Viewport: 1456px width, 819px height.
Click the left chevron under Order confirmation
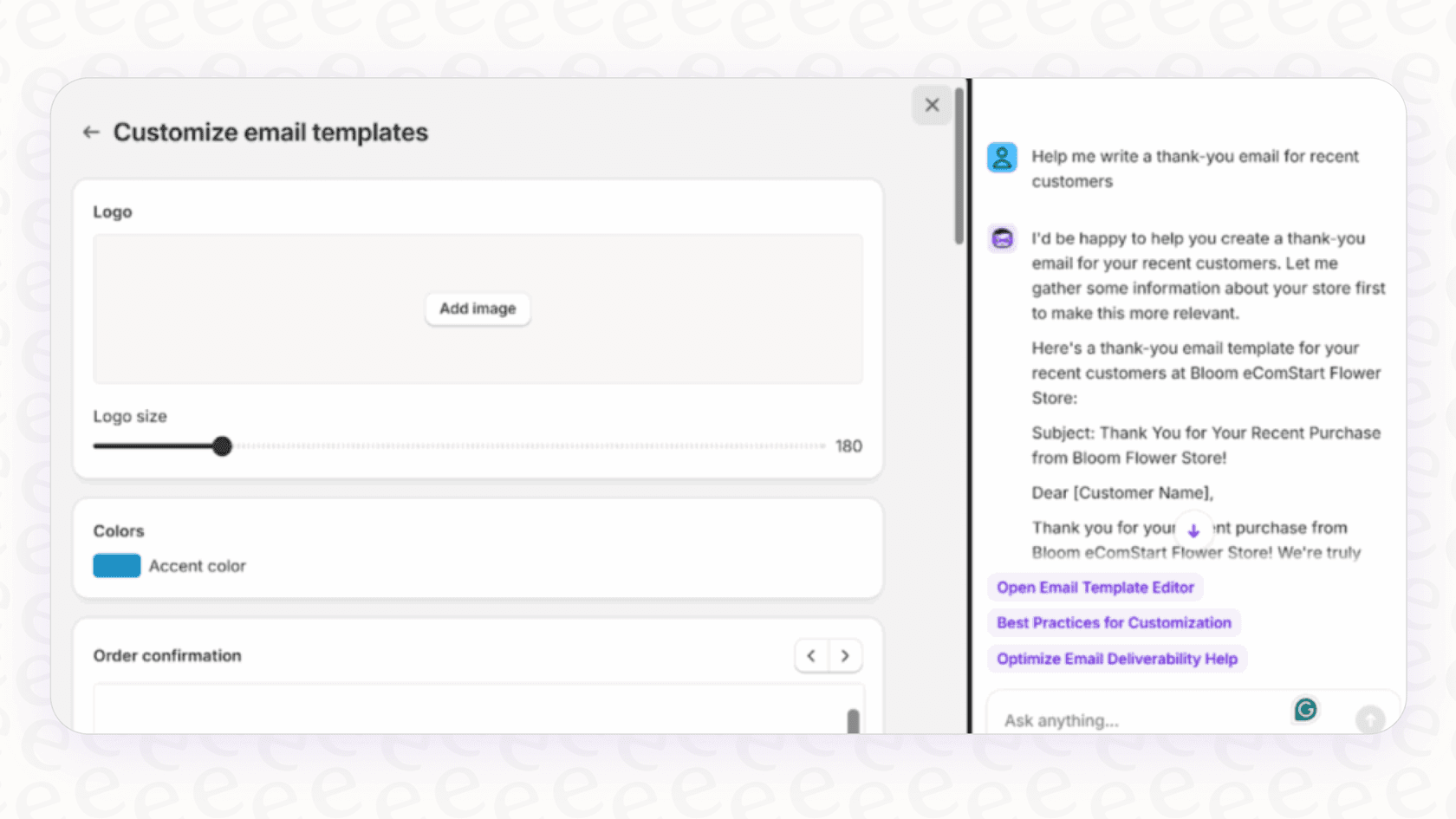pyautogui.click(x=810, y=656)
